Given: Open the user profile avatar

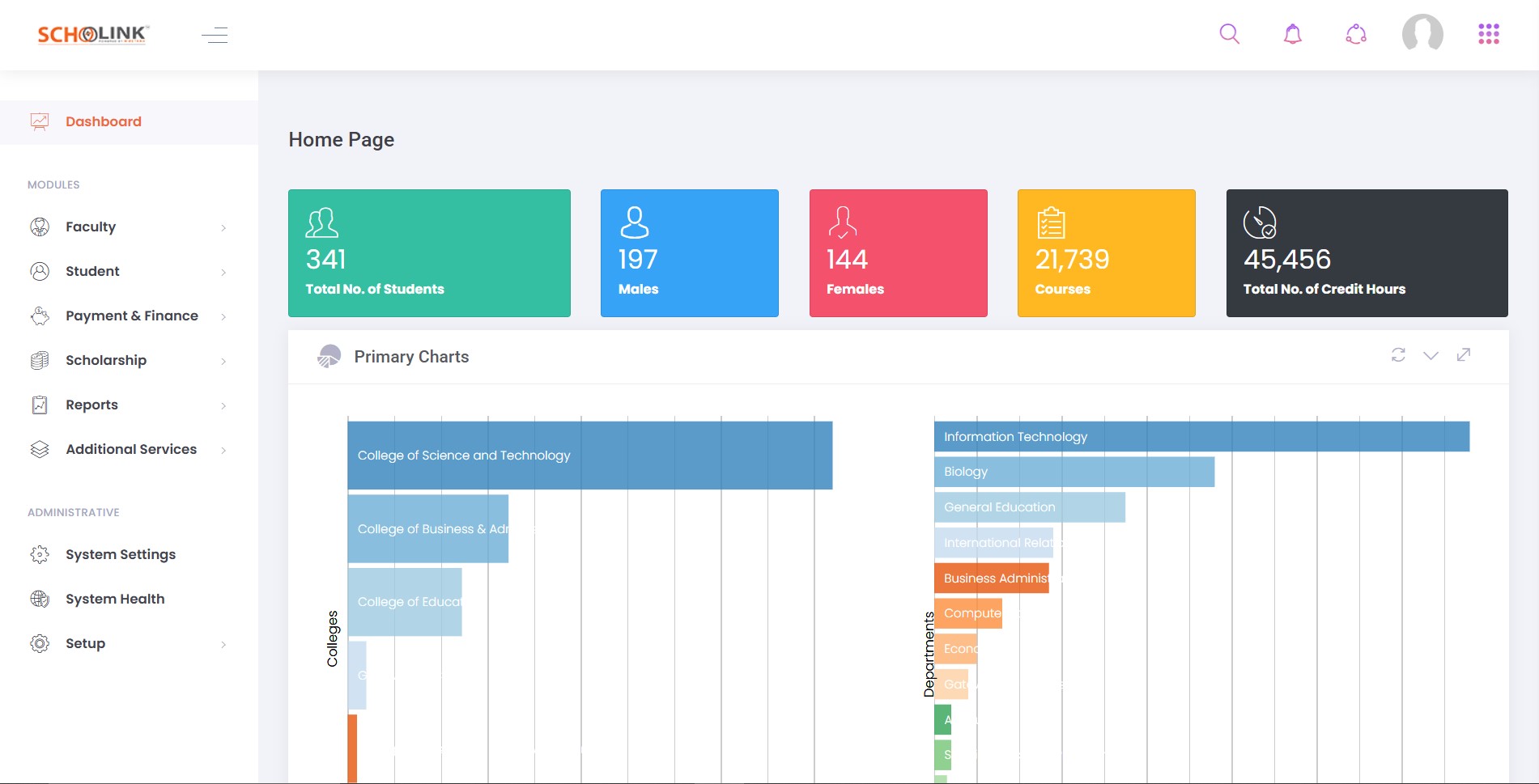Looking at the screenshot, I should pyautogui.click(x=1423, y=34).
